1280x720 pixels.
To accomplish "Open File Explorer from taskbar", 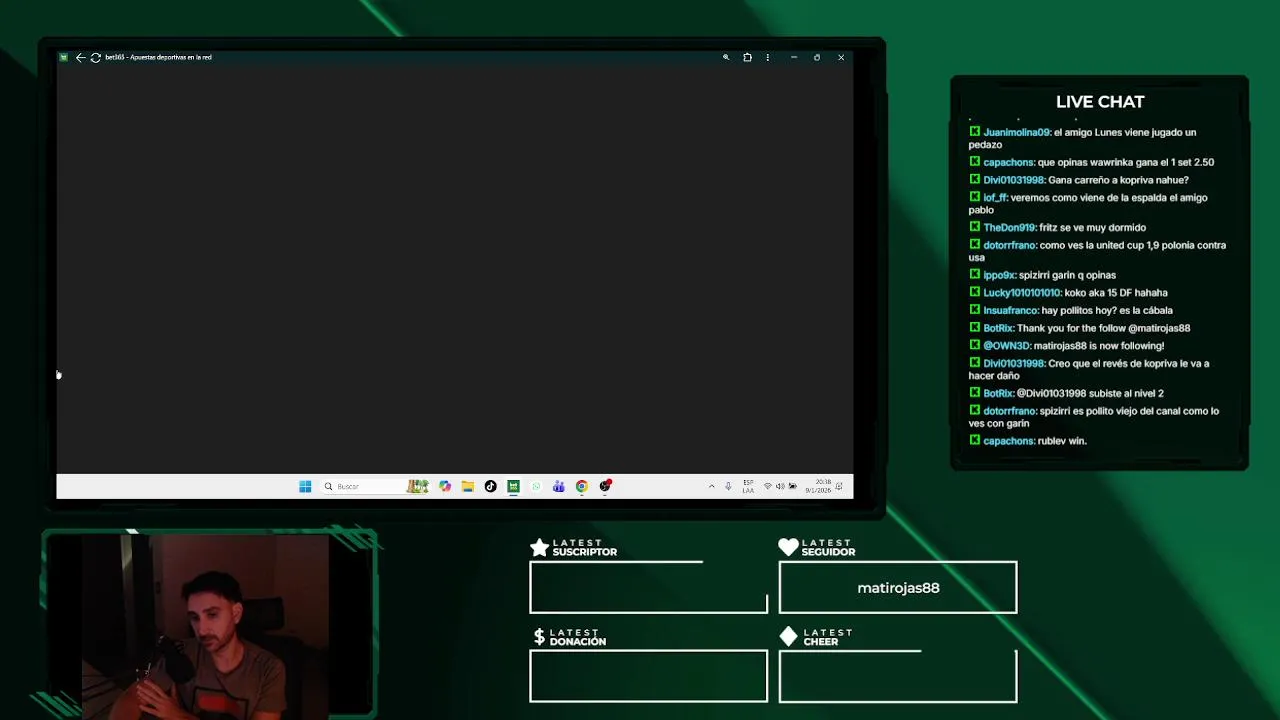I will click(x=467, y=486).
